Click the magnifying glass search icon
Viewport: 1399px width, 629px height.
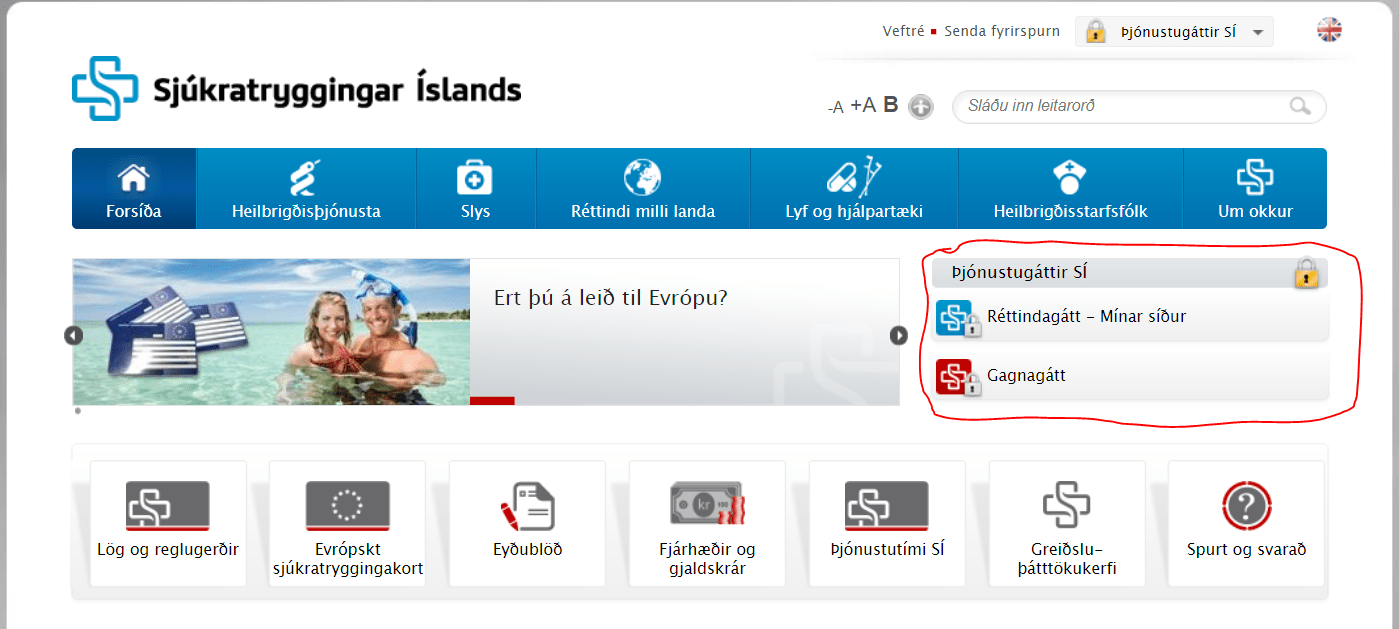(1300, 106)
